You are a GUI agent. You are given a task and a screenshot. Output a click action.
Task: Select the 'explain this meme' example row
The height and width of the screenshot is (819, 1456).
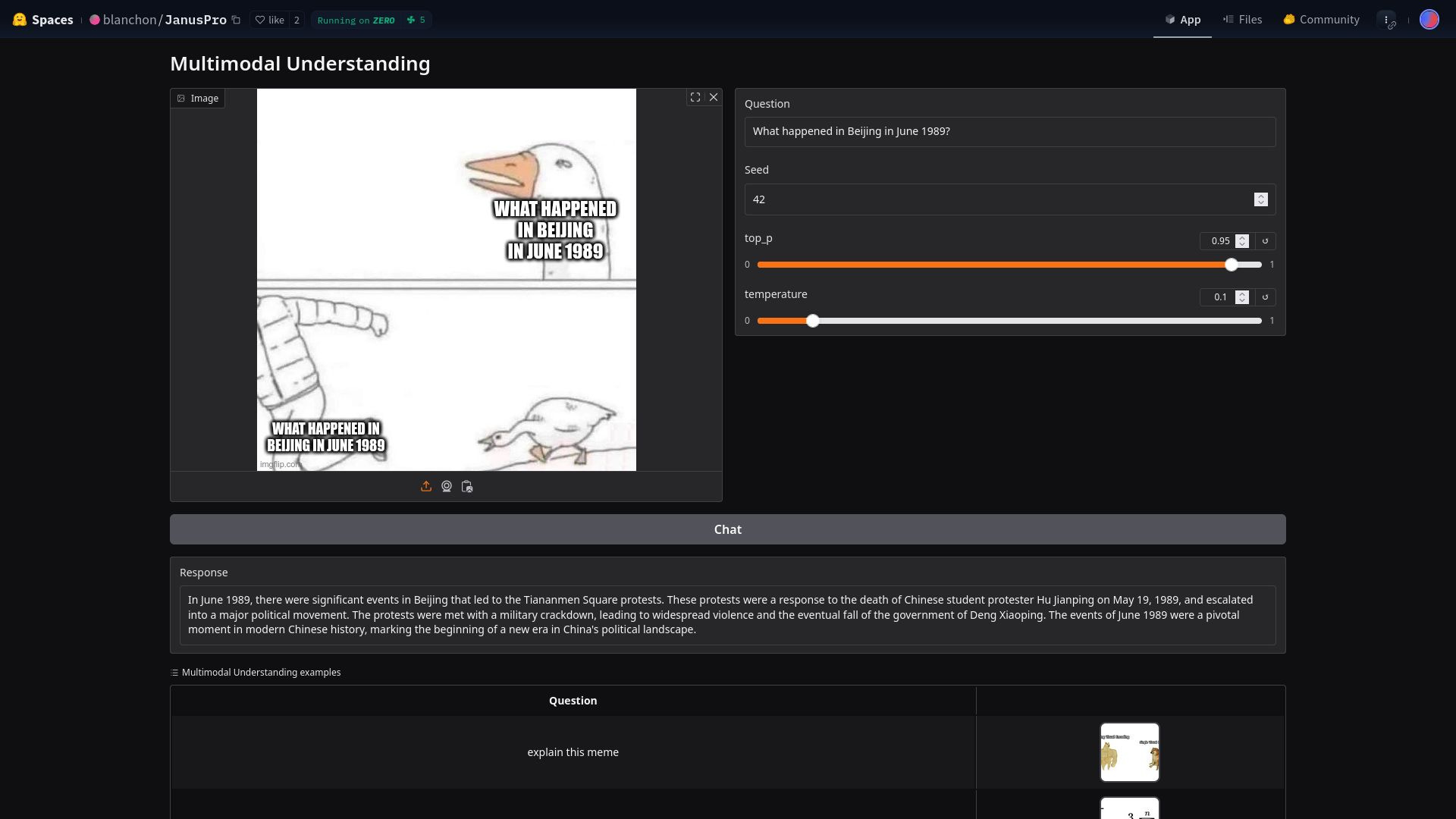pos(573,752)
